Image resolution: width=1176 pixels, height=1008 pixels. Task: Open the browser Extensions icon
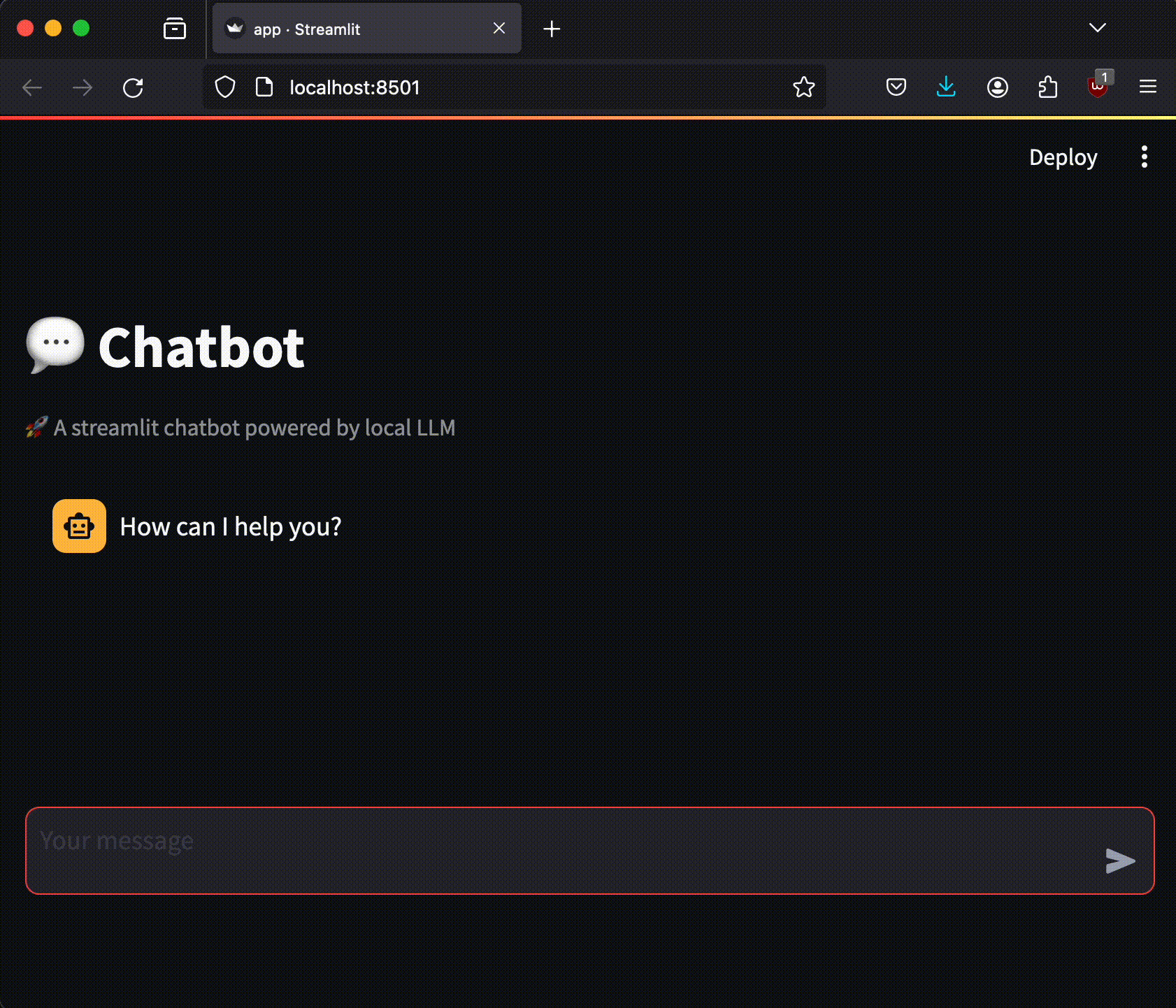[x=1048, y=87]
